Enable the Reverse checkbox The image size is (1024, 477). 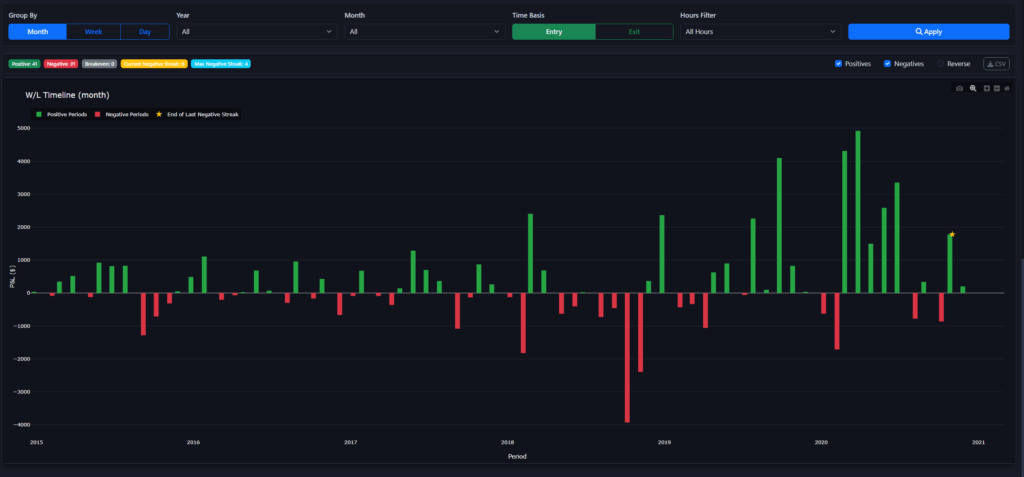[941, 64]
